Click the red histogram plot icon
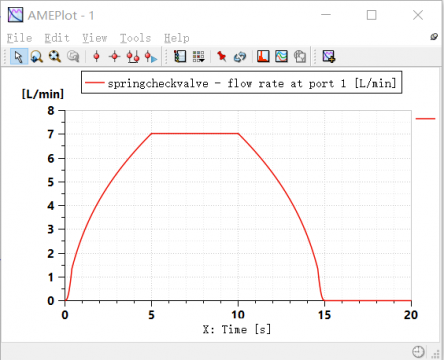444x360 pixels. [263, 56]
